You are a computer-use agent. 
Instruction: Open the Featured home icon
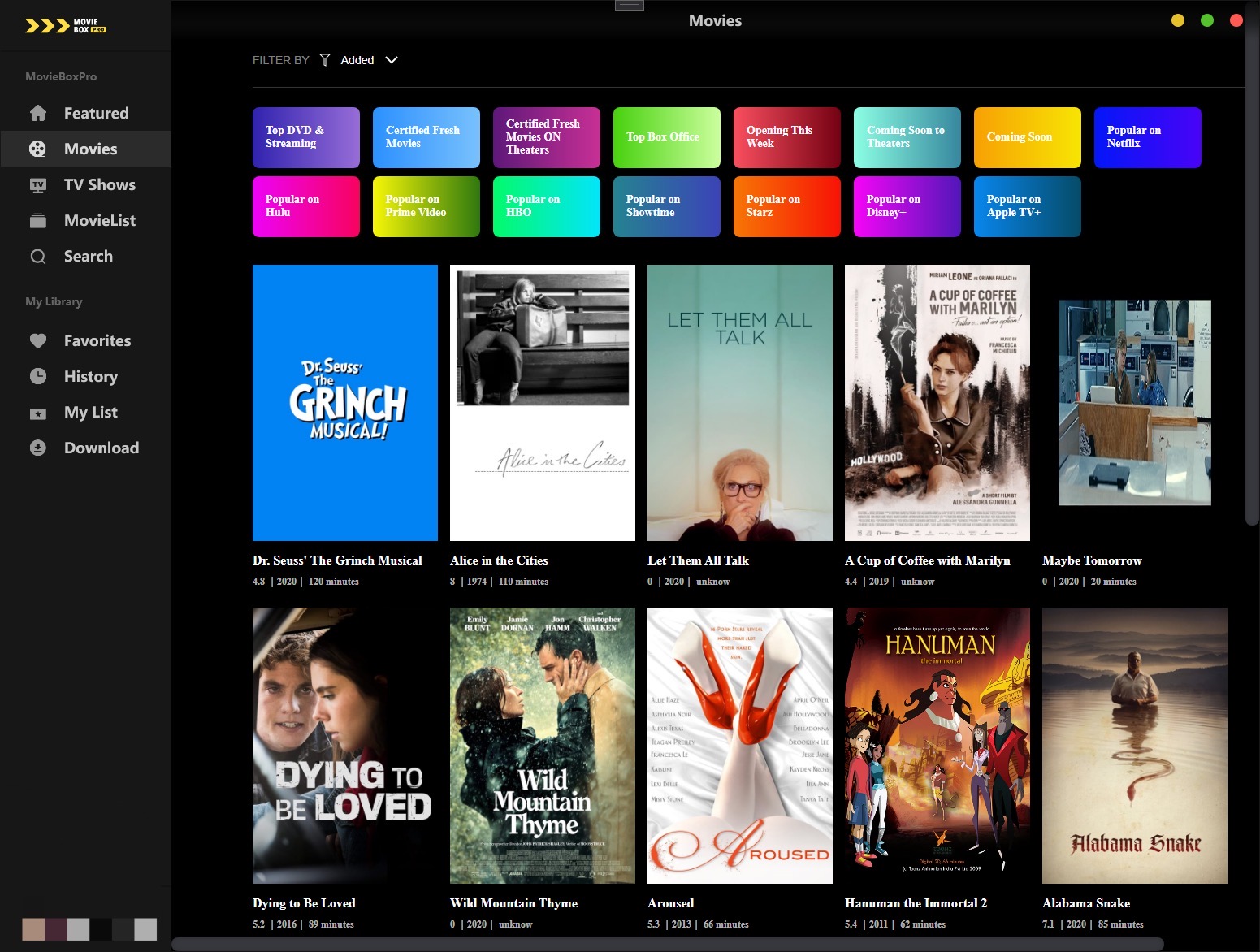(38, 113)
